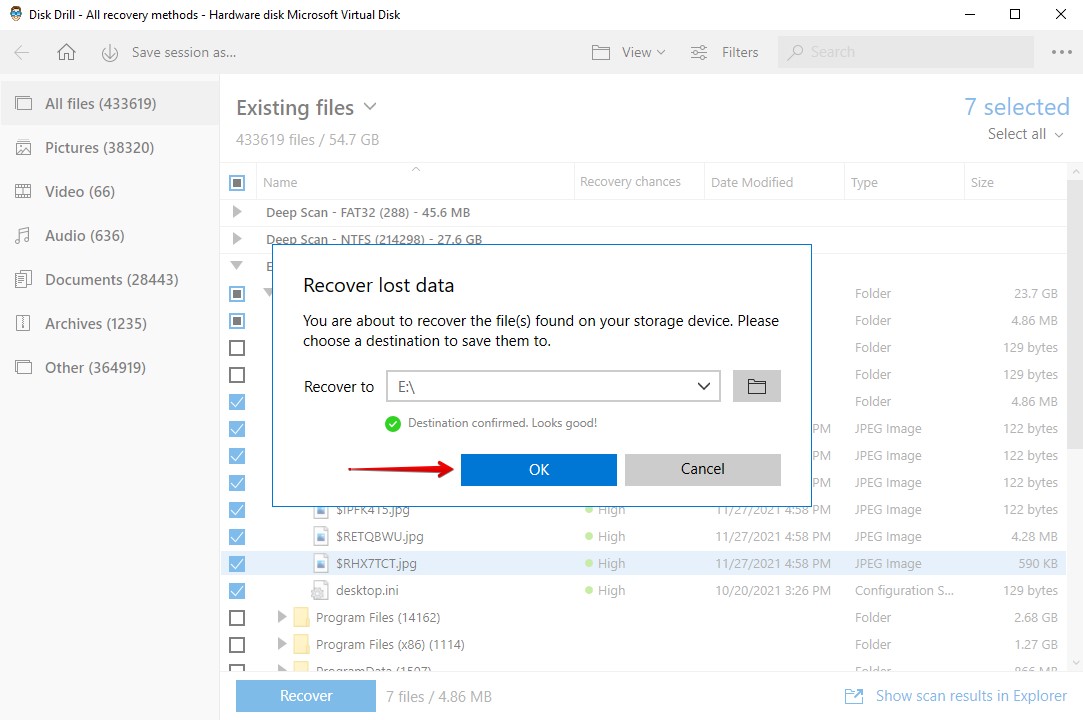Open the Recover to destination dropdown
Screen dimensions: 1083x720
pos(703,386)
